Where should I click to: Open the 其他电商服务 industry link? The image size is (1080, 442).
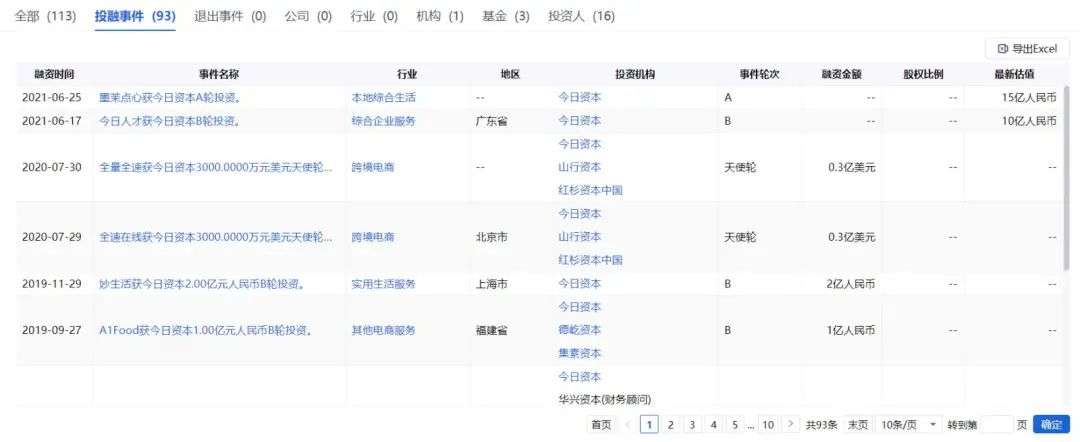pyautogui.click(x=384, y=330)
